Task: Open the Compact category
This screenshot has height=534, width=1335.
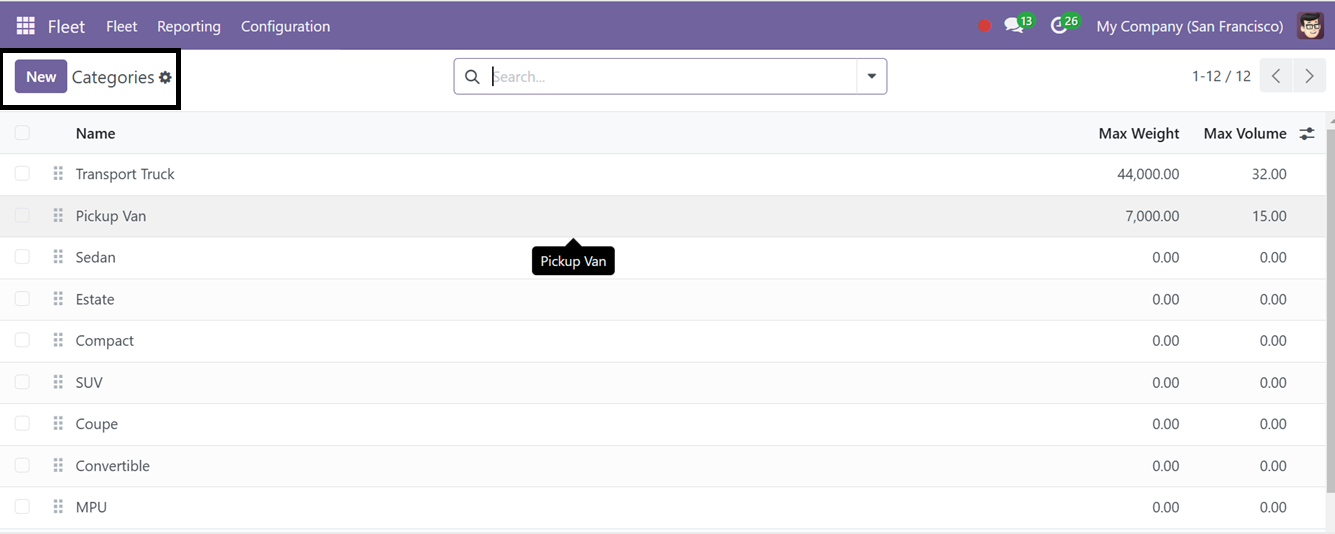Action: coord(105,340)
